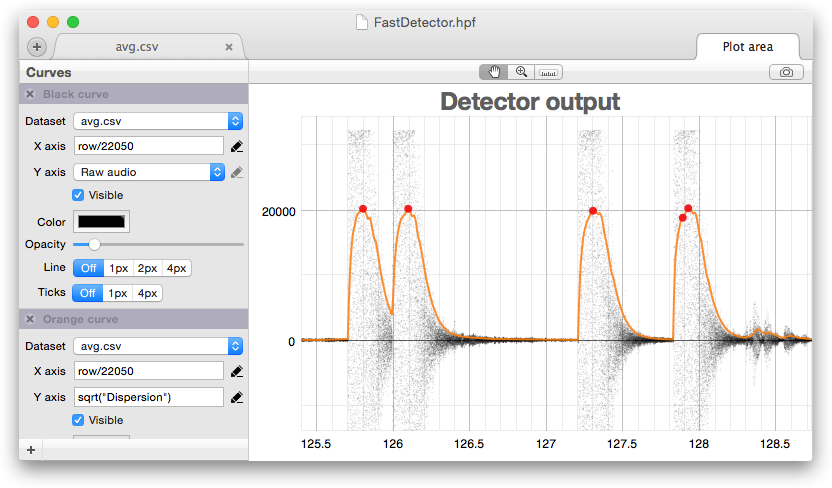Viewport: 832px width, 488px height.
Task: Click the camera snapshot button
Action: 786,72
